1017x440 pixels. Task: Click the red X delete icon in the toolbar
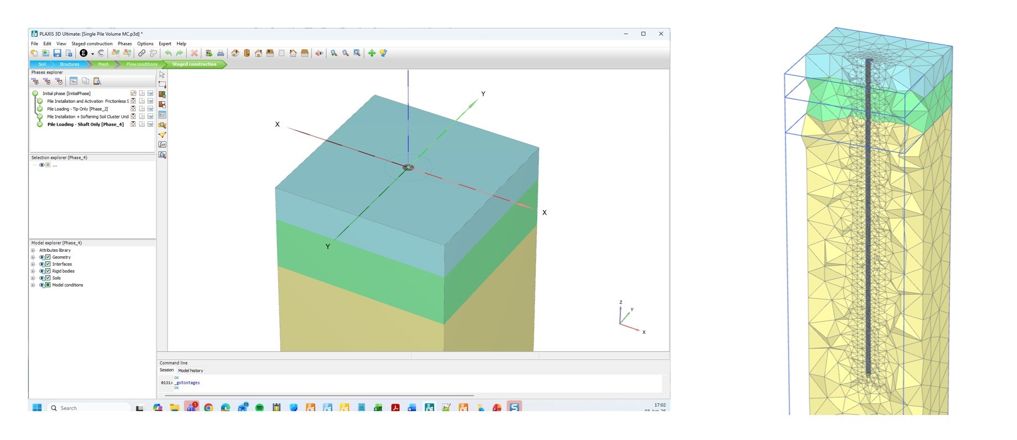coord(194,53)
